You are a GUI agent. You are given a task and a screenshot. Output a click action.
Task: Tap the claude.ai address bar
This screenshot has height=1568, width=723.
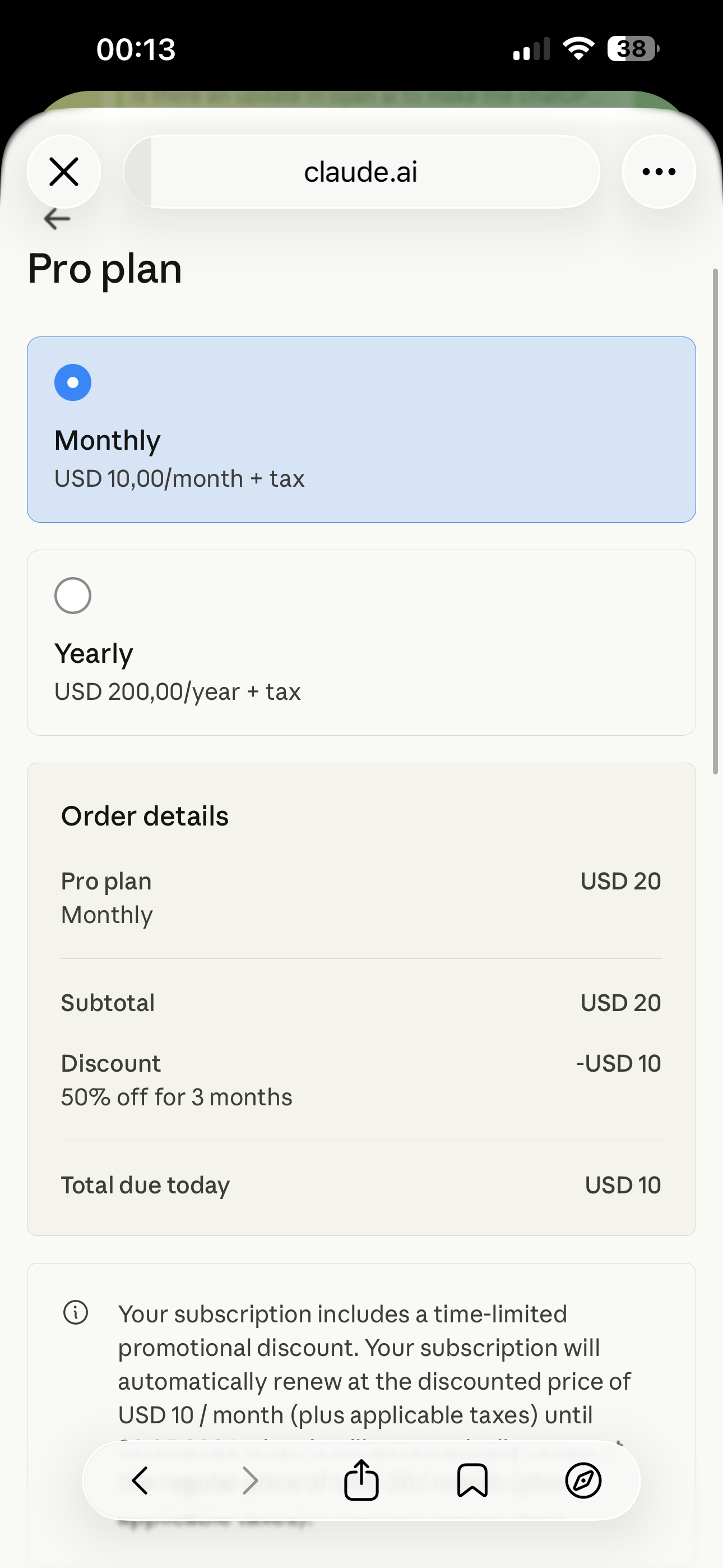(x=361, y=172)
